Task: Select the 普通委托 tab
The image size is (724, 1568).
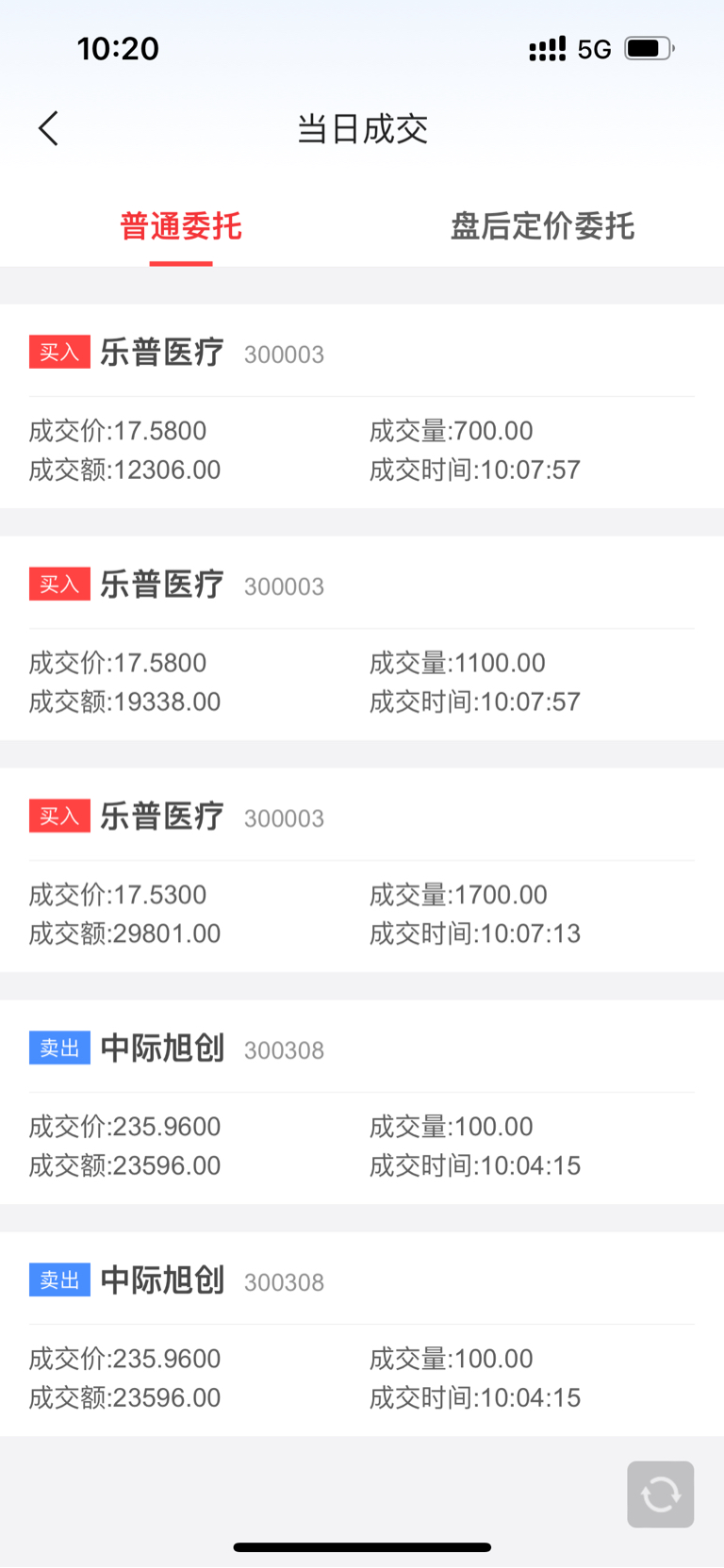Action: [x=181, y=226]
